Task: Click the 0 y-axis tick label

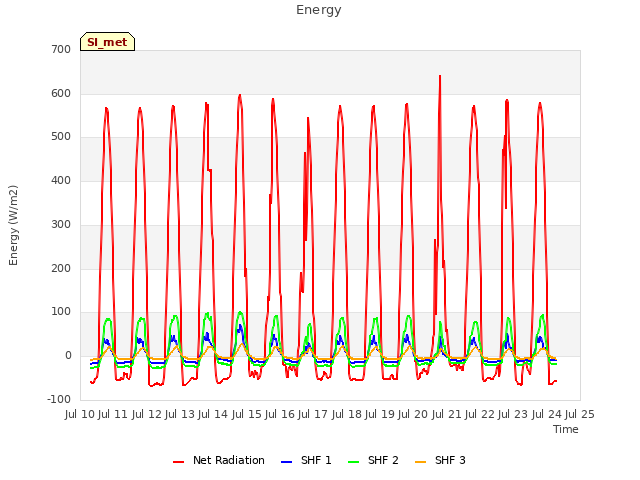Action: 68,356
